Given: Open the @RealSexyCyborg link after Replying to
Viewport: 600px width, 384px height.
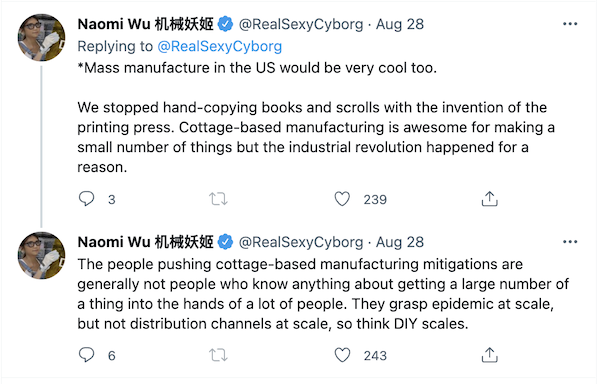Looking at the screenshot, I should 220,46.
